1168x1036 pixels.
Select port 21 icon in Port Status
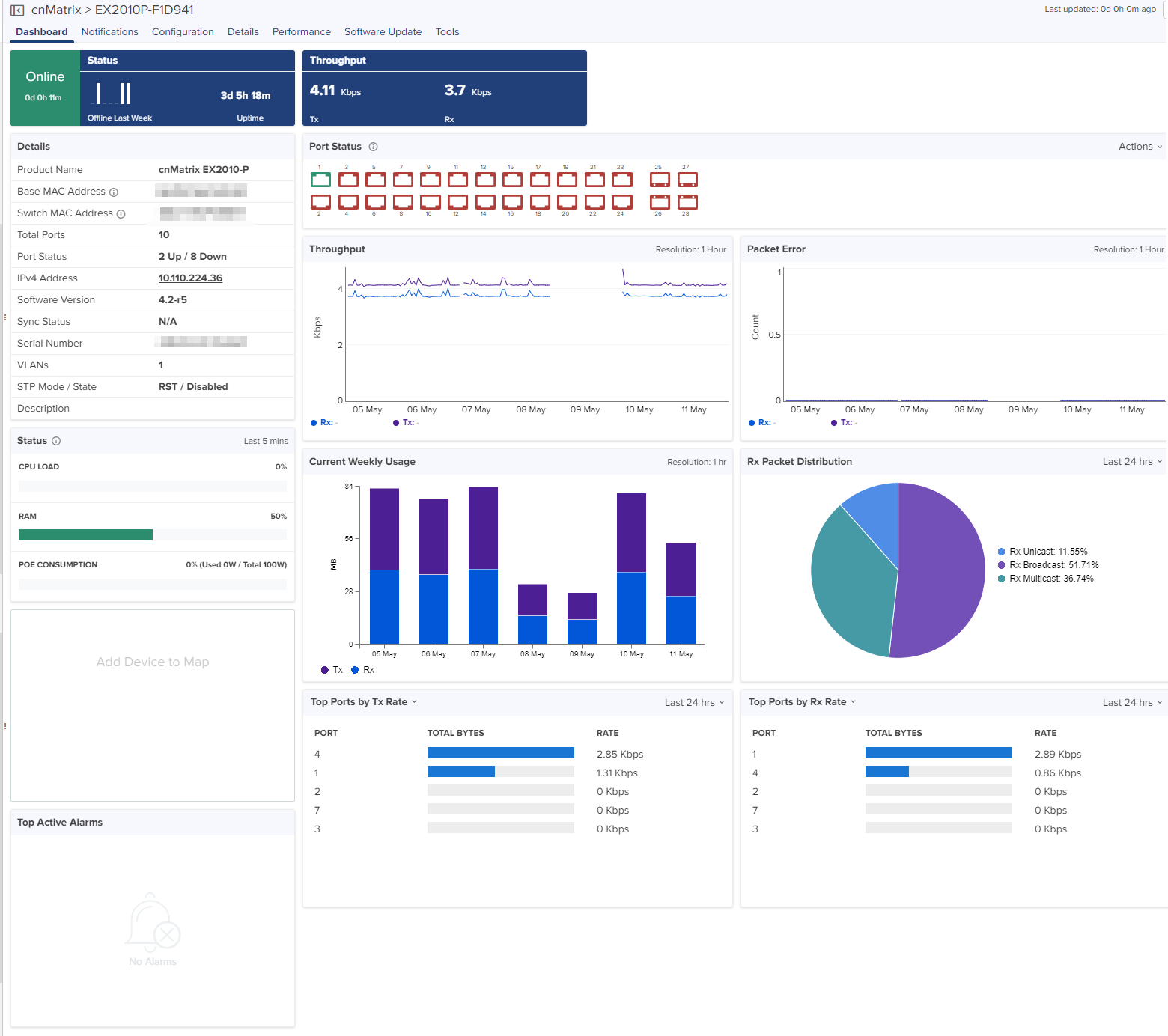(594, 180)
